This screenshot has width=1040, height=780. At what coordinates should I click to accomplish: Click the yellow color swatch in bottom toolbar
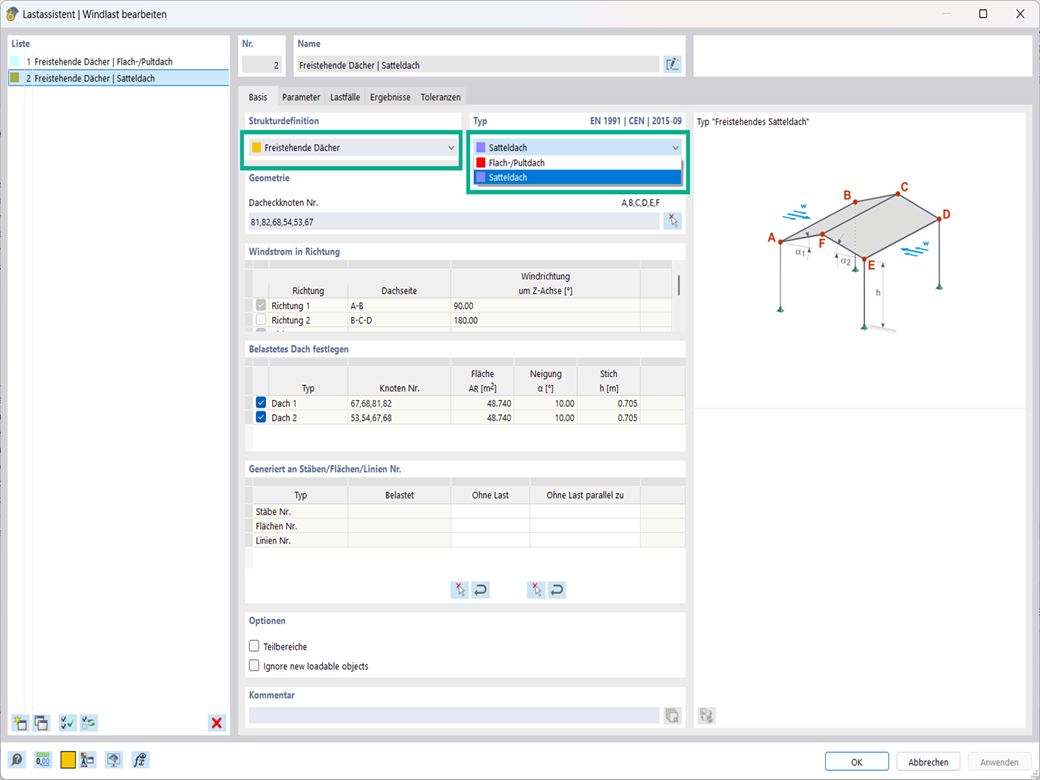point(68,760)
